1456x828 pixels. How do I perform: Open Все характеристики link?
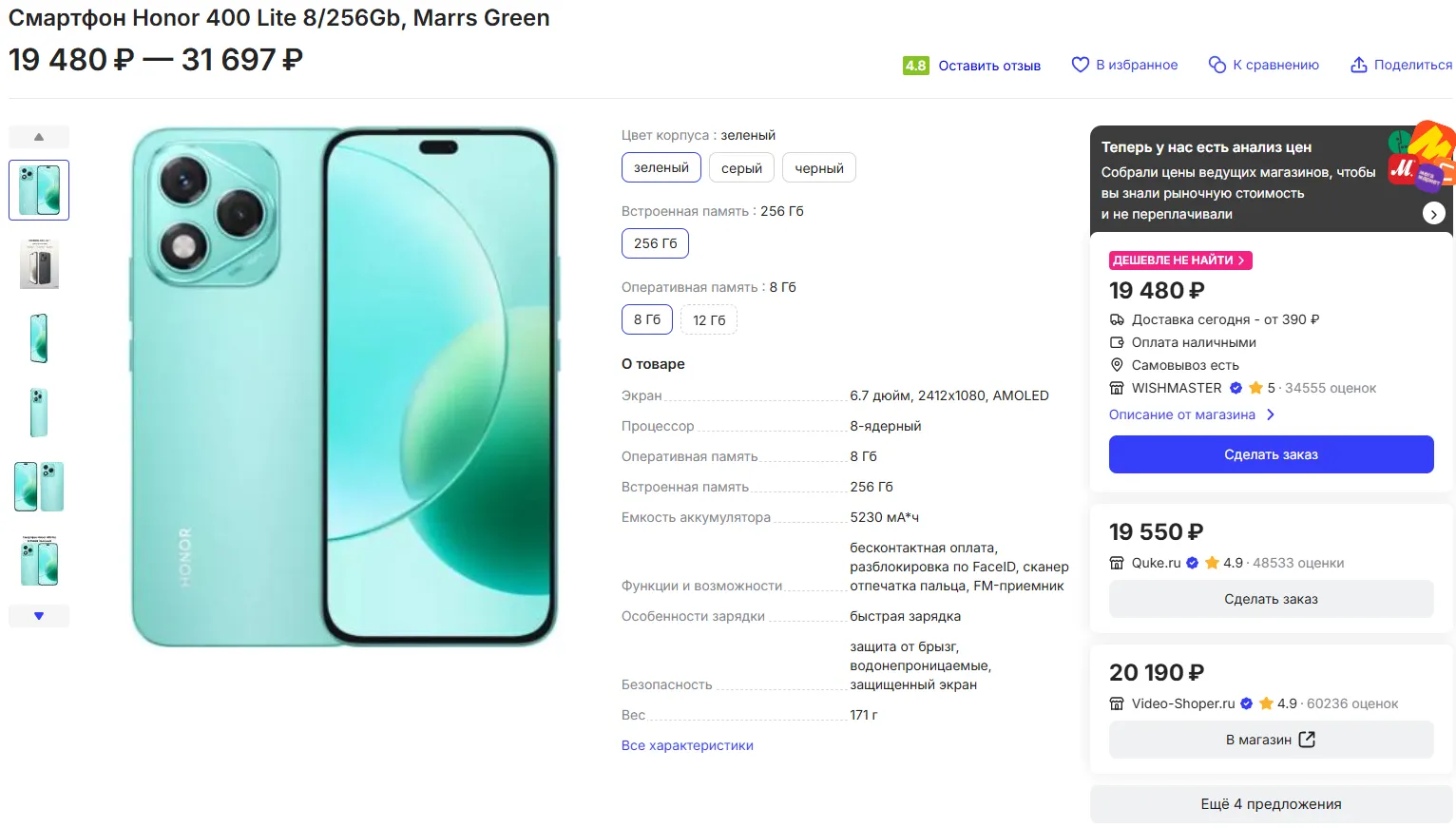pyautogui.click(x=687, y=745)
